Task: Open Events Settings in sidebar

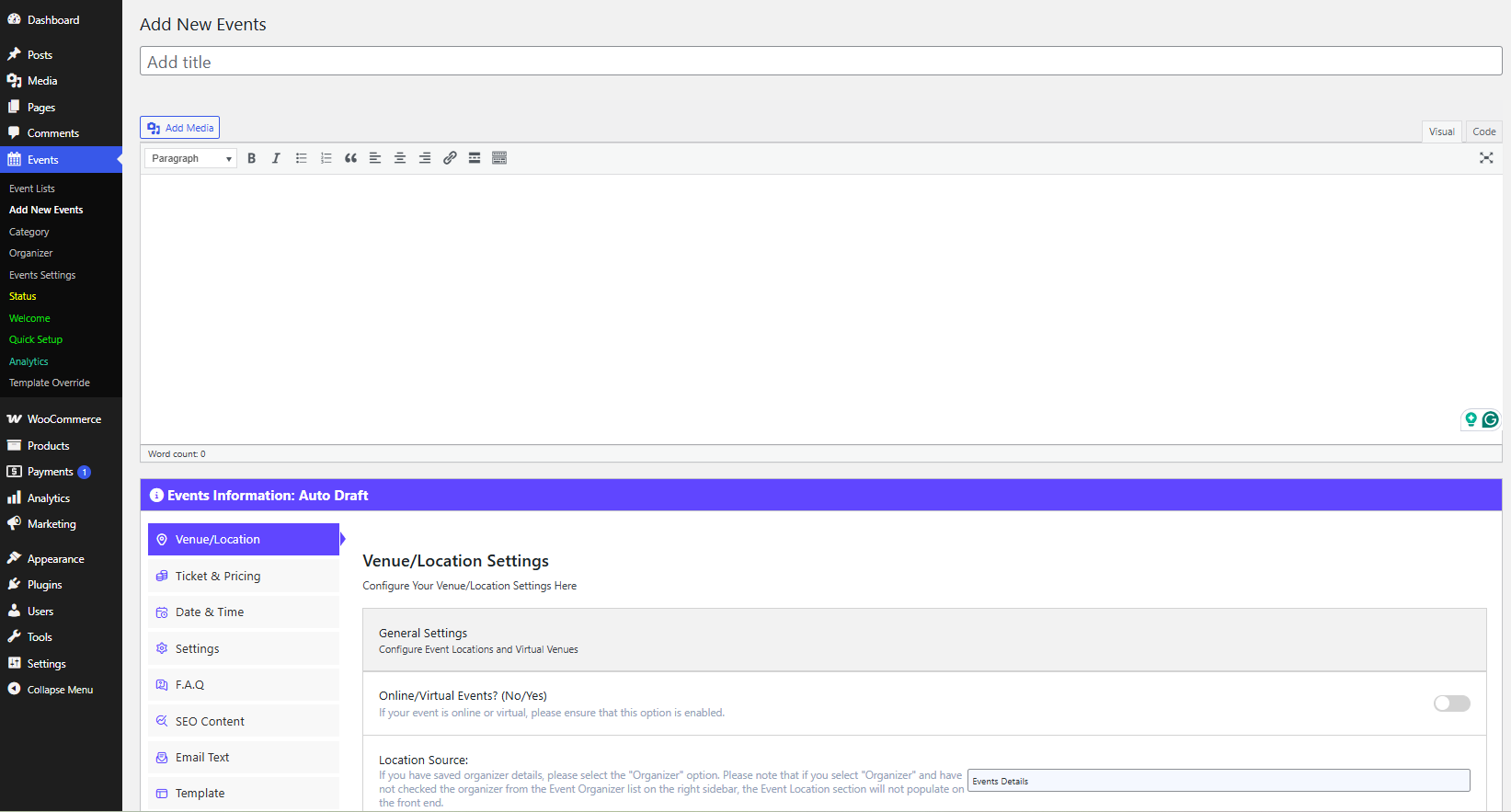Action: (42, 275)
